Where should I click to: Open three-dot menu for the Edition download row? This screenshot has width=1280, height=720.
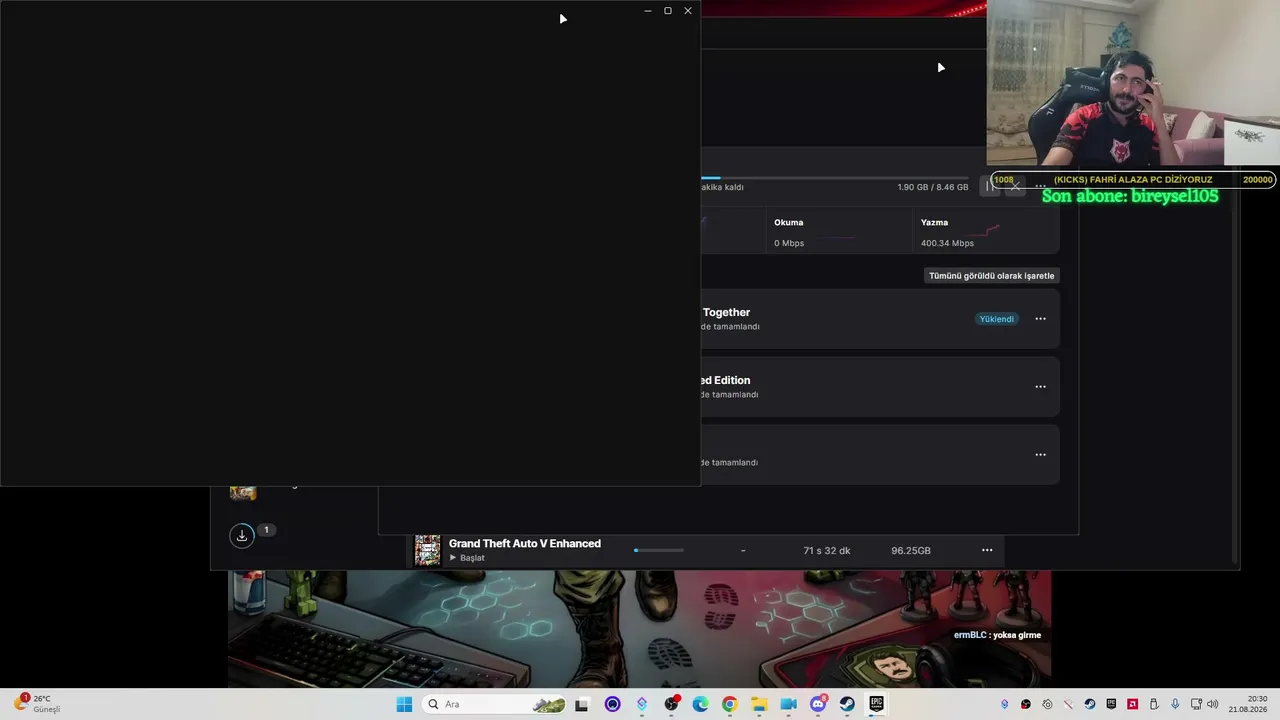[1040, 387]
